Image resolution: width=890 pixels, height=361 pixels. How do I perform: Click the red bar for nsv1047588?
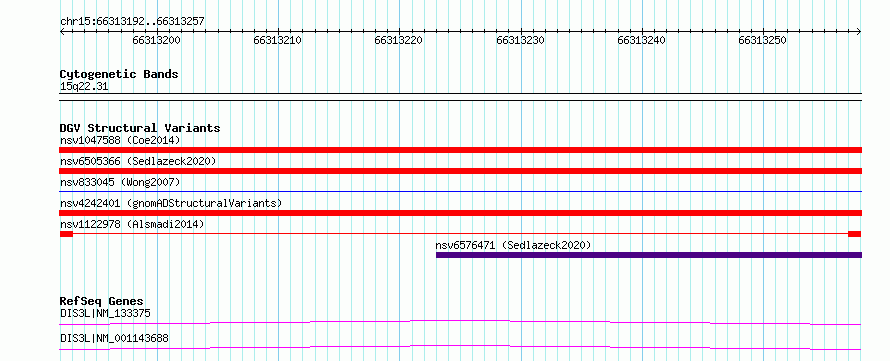pyautogui.click(x=460, y=150)
